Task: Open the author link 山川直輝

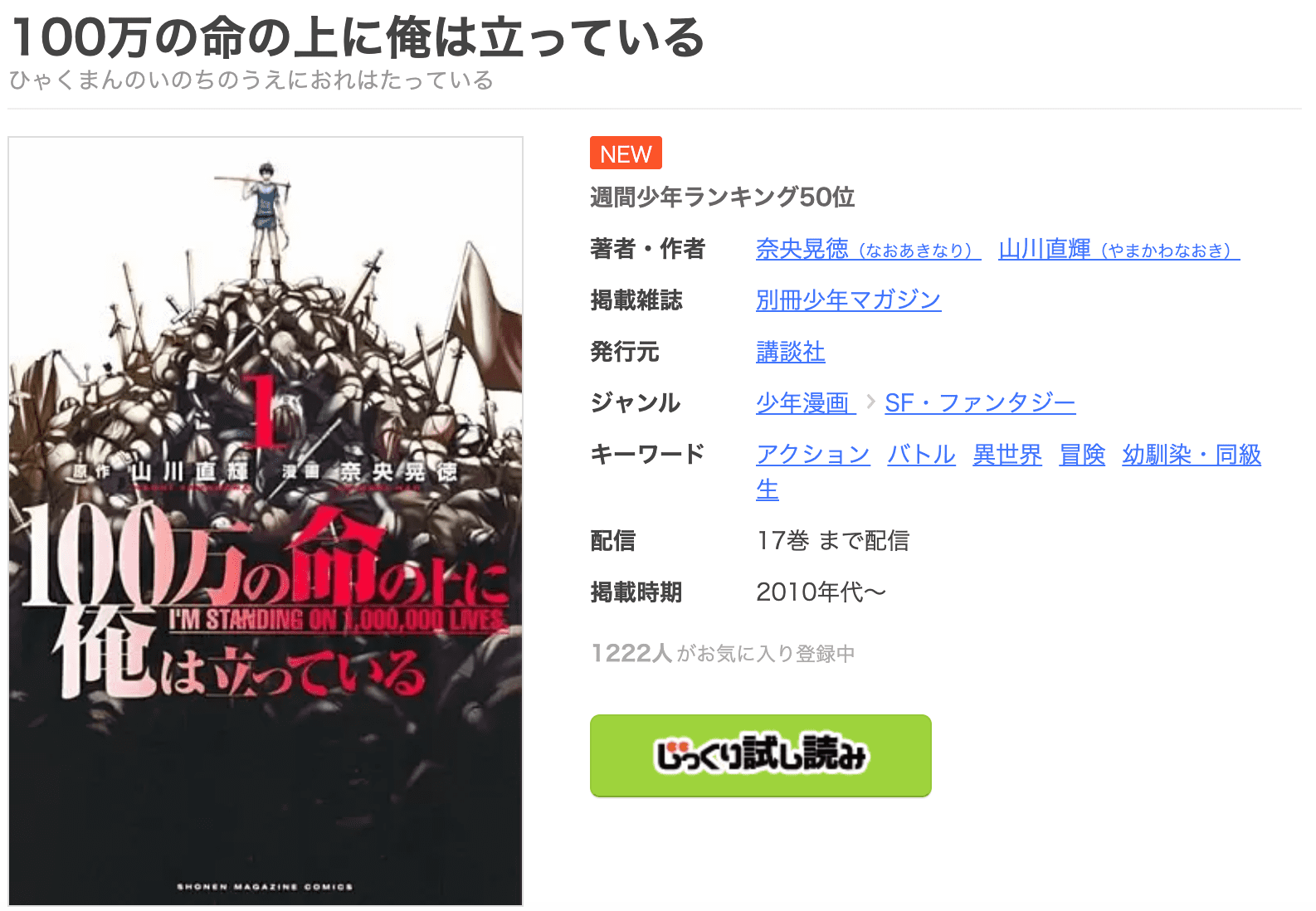Action: (1119, 249)
